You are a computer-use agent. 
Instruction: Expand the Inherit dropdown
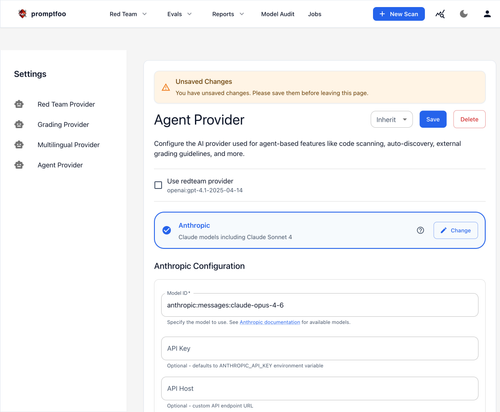[x=391, y=119]
